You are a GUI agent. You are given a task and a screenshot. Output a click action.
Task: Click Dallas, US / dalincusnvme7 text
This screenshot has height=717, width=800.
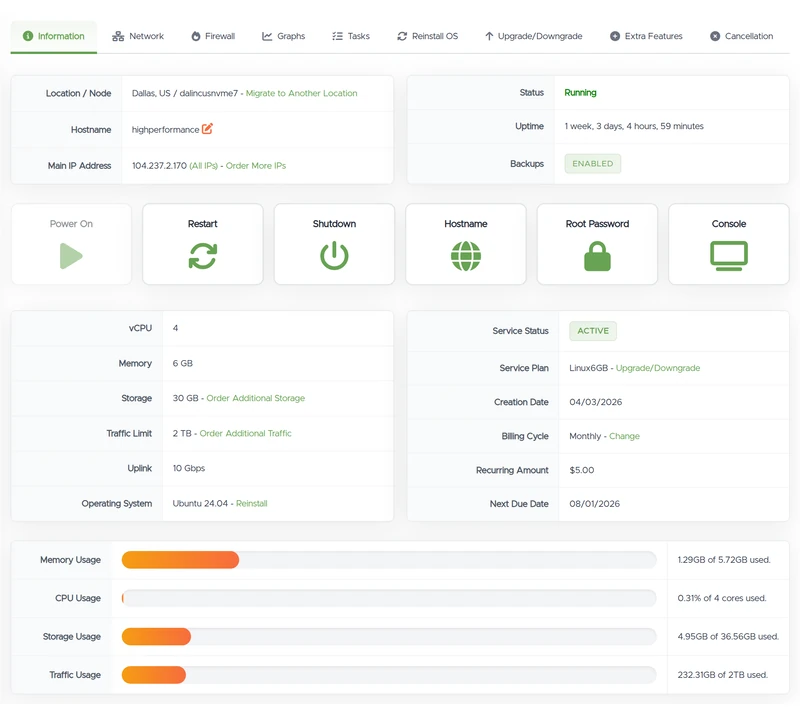click(185, 93)
